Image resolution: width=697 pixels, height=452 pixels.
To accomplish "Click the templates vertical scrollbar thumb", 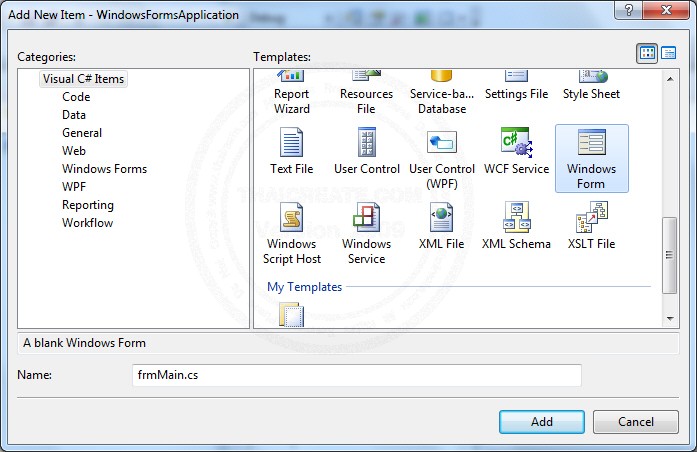I will coord(669,255).
